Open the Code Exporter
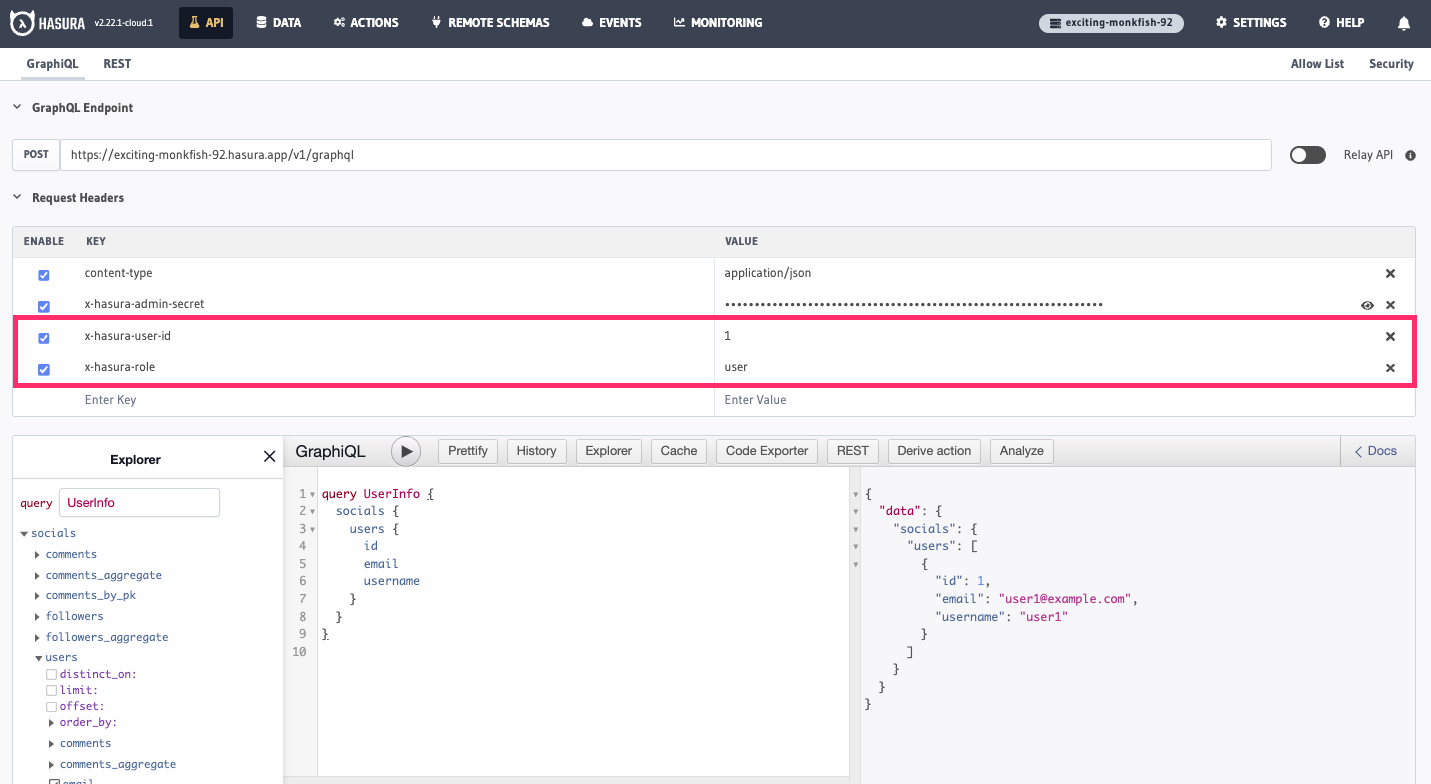This screenshot has height=784, width=1431. coord(766,451)
